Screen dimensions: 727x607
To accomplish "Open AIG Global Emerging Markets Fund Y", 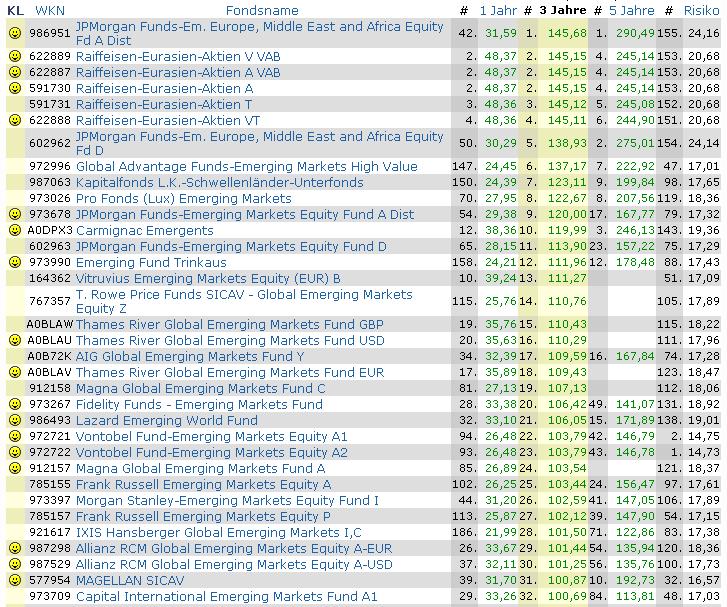I will click(190, 356).
